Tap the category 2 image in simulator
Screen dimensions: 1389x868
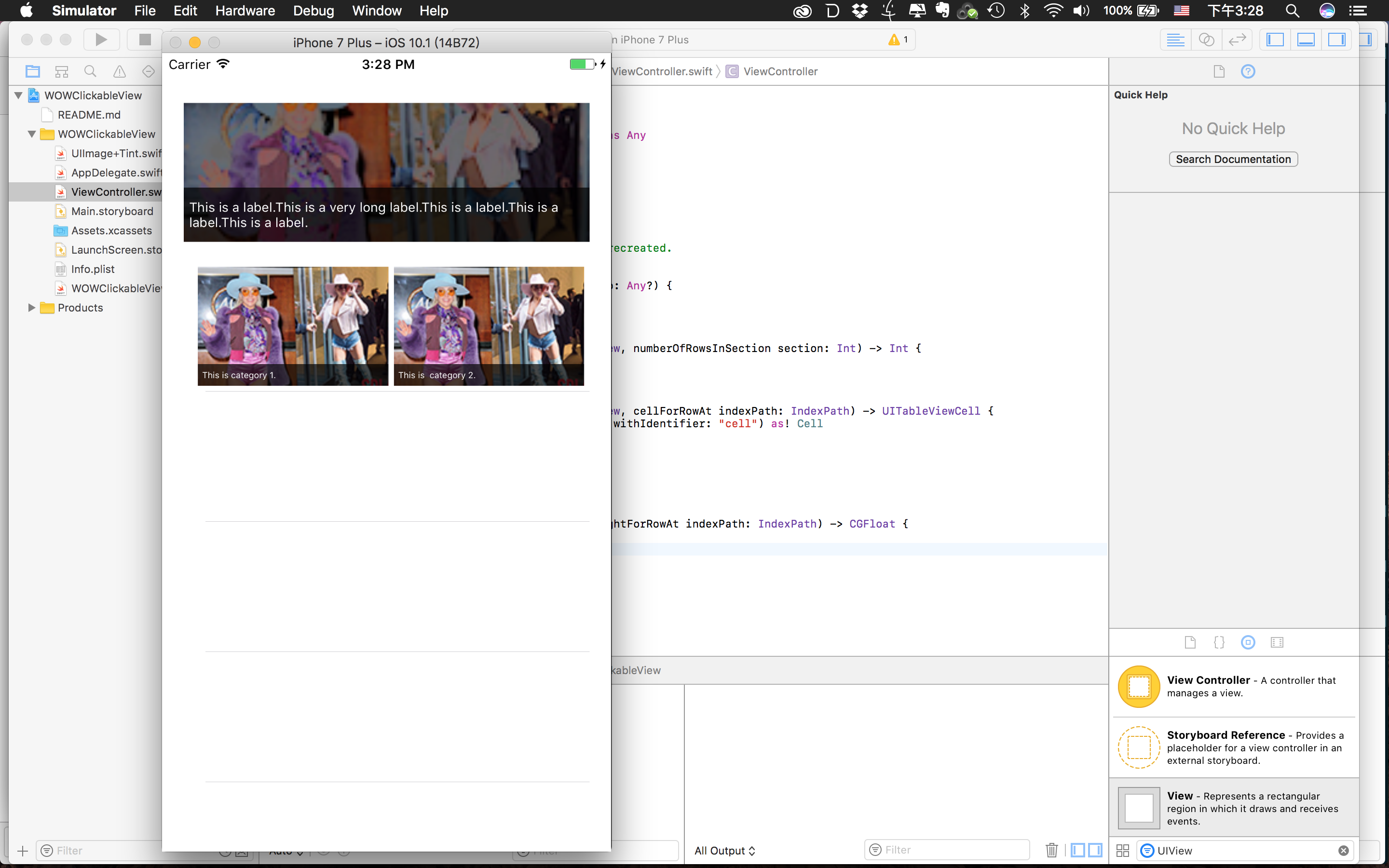[489, 325]
